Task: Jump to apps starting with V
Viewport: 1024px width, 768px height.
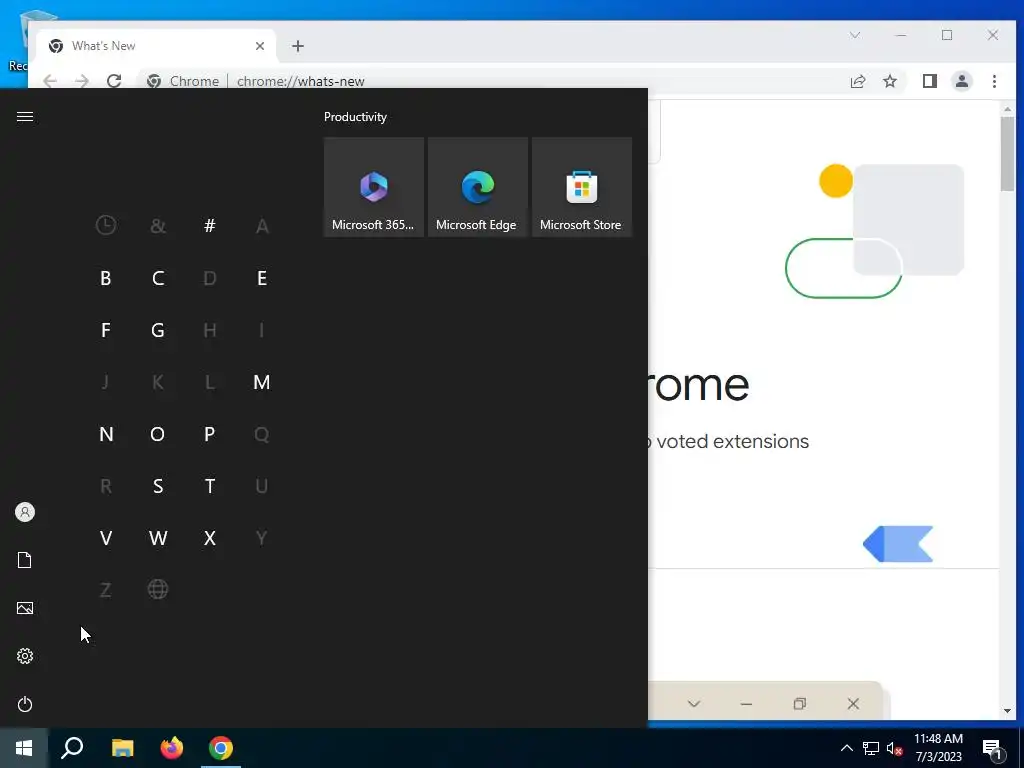Action: tap(106, 538)
